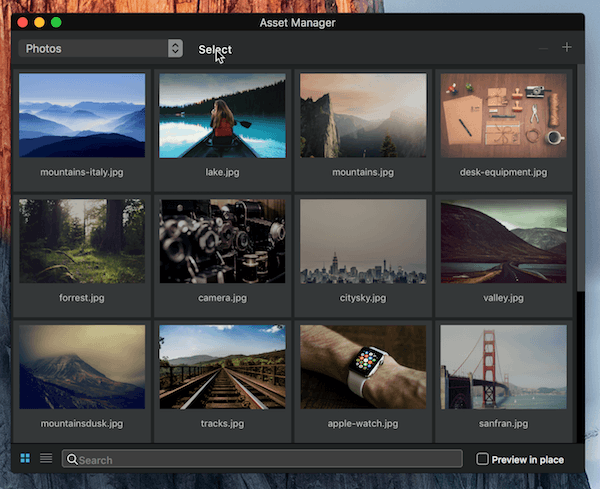The height and width of the screenshot is (489, 600).
Task: Click the search magnifier icon
Action: [x=72, y=459]
